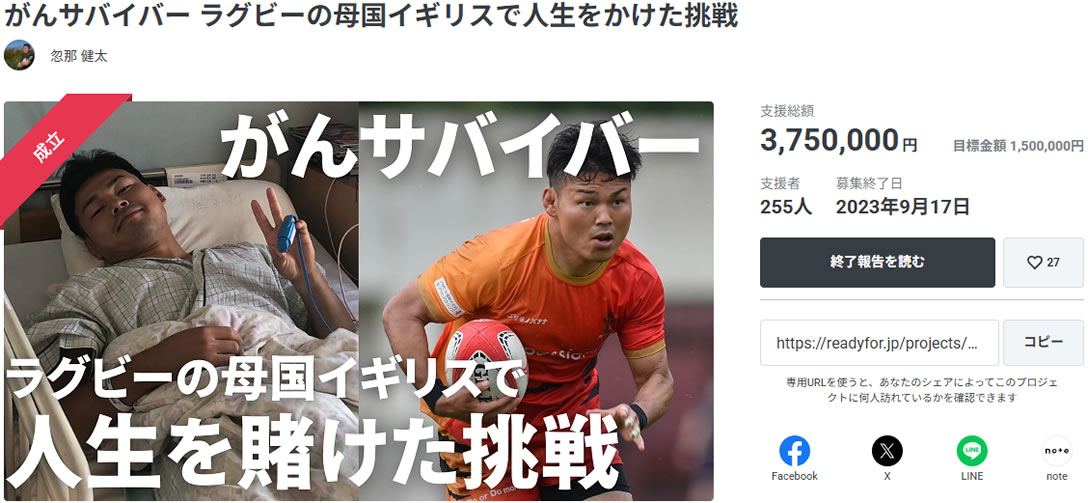The height and width of the screenshot is (503, 1088).
Task: Share on note icon
Action: click(x=1057, y=451)
